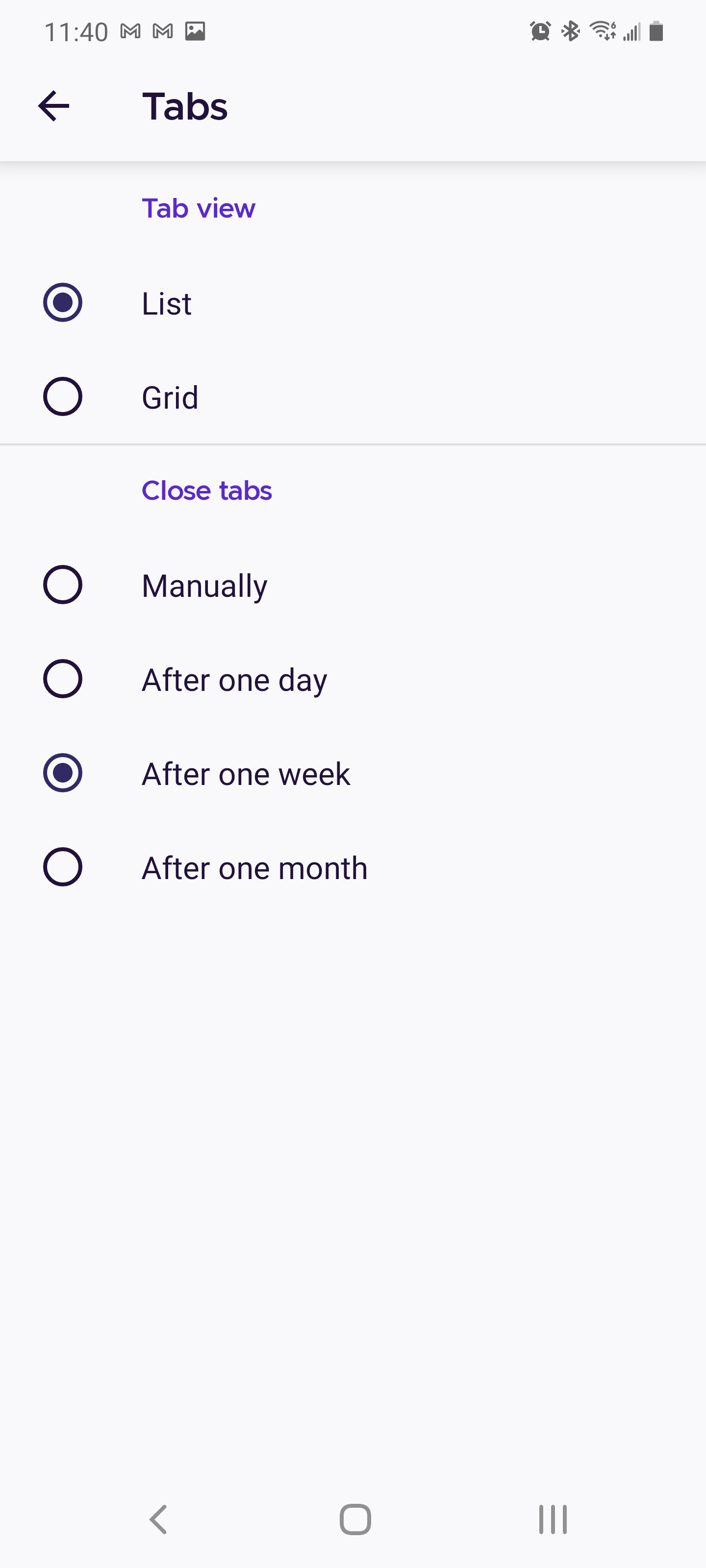Tap the Bluetooth icon in status bar
This screenshot has width=706, height=1568.
tap(570, 31)
